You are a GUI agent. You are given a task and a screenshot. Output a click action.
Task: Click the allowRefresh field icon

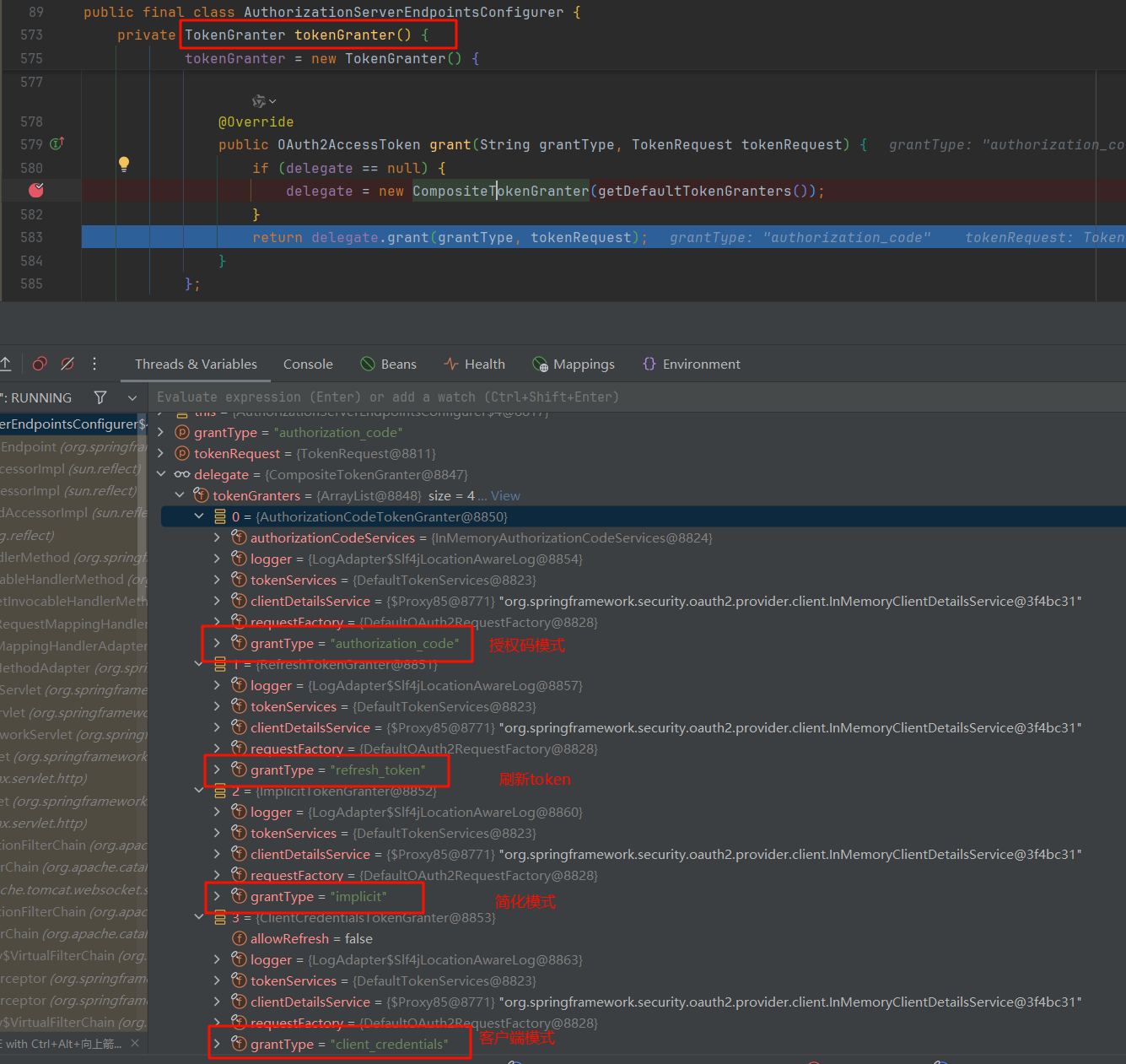239,938
